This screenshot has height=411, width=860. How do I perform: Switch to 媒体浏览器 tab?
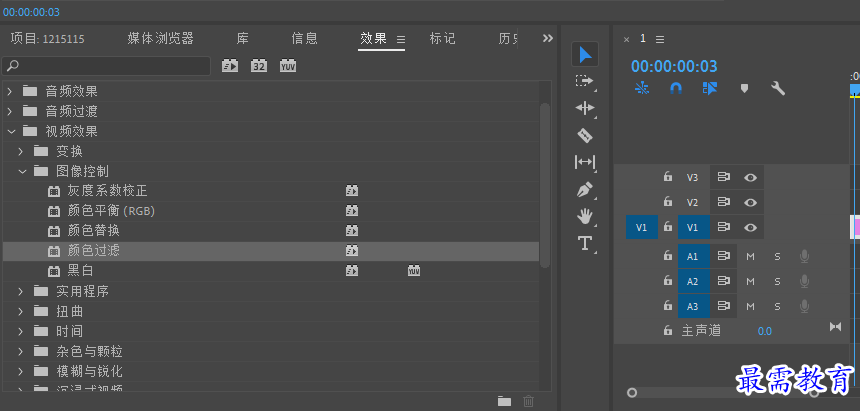click(x=160, y=38)
